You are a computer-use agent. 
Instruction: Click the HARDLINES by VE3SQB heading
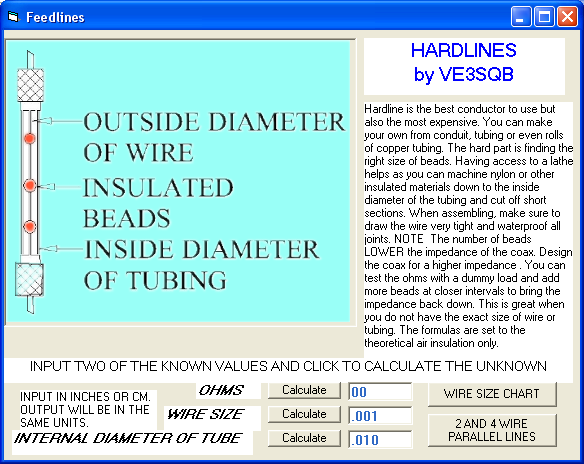click(x=464, y=62)
